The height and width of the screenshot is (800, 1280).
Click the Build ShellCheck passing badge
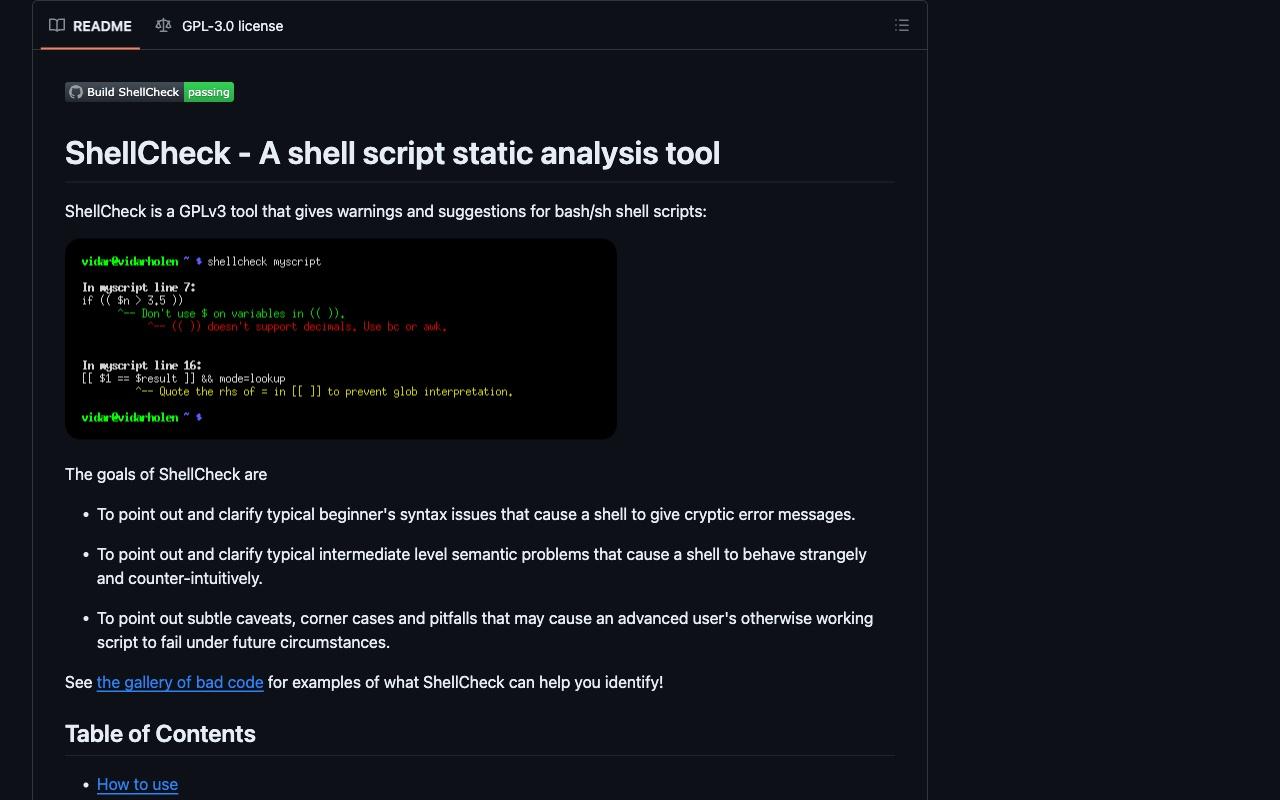pos(149,92)
